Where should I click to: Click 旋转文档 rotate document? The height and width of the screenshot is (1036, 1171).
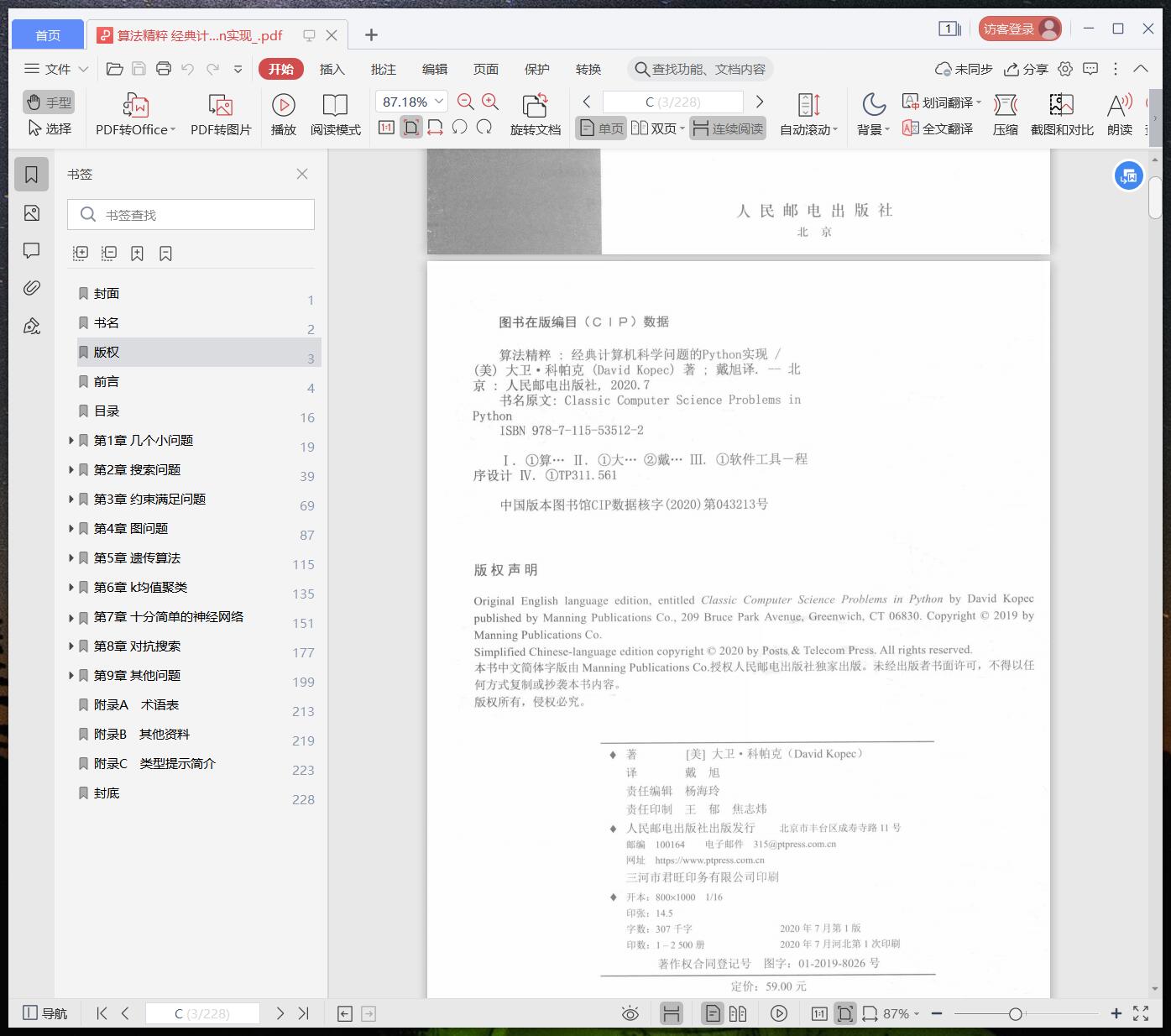tap(535, 114)
